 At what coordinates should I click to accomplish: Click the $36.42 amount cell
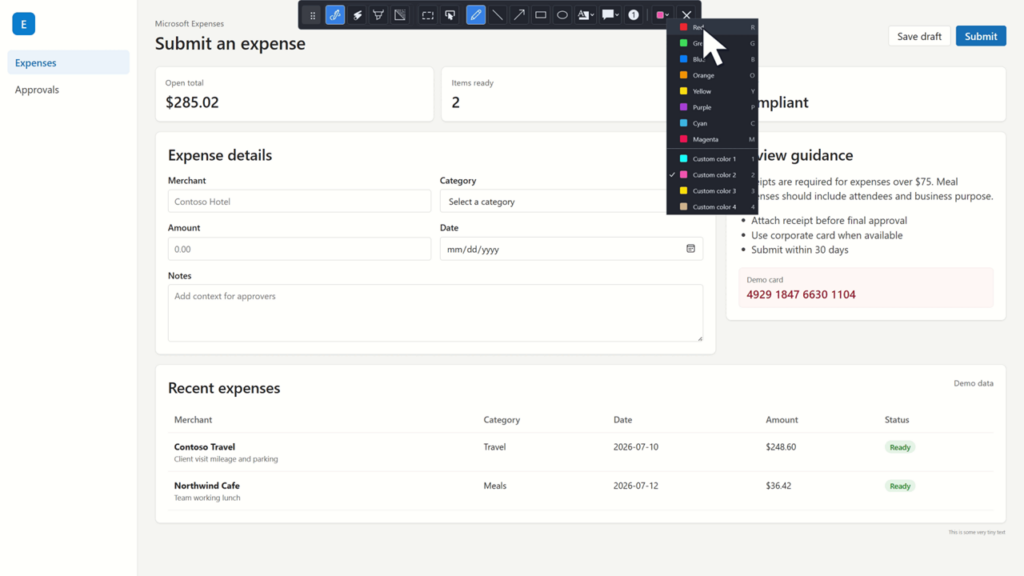tap(778, 485)
